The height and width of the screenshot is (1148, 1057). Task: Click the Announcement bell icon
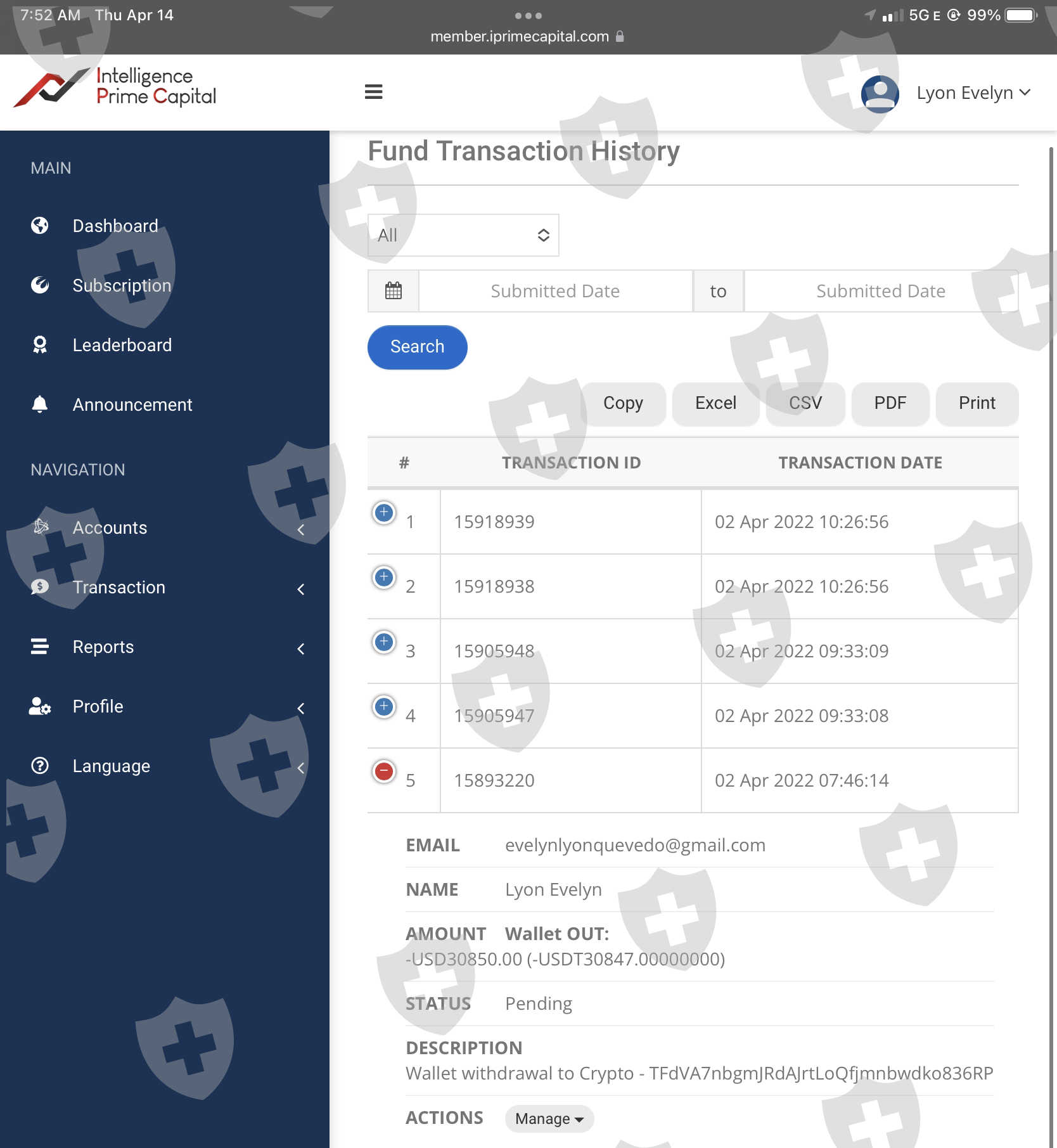pos(40,404)
